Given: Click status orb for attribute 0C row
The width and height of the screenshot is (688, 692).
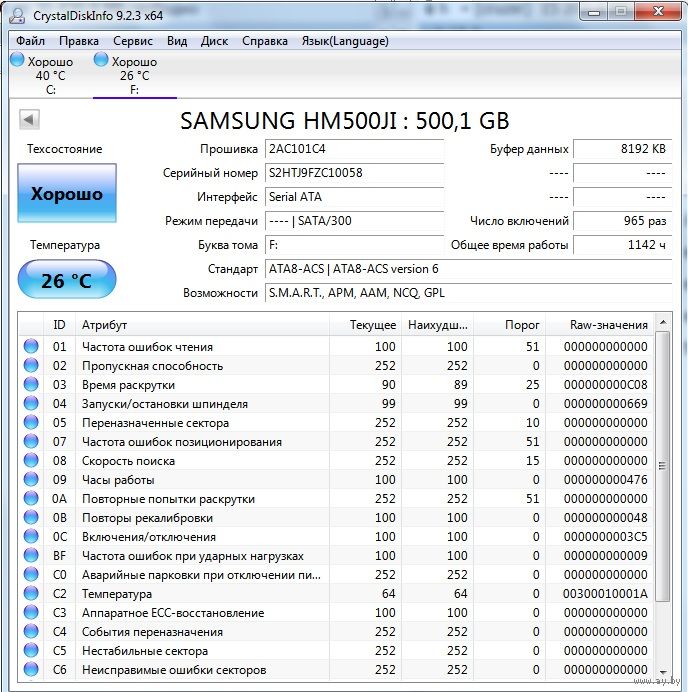Looking at the screenshot, I should click(31, 536).
